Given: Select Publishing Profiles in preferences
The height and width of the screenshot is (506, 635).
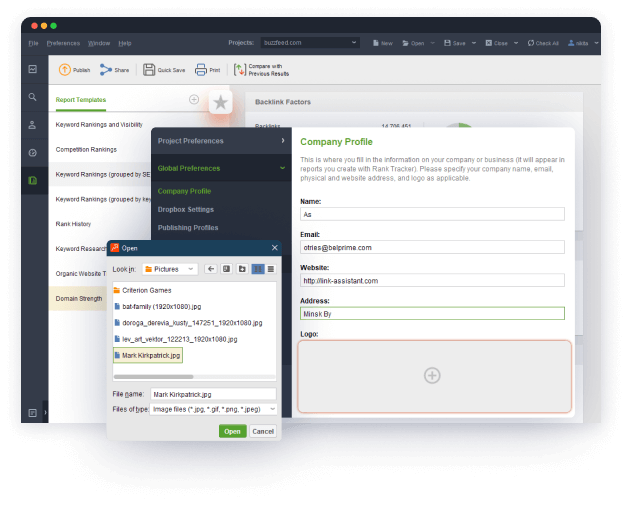Looking at the screenshot, I should pyautogui.click(x=188, y=228).
